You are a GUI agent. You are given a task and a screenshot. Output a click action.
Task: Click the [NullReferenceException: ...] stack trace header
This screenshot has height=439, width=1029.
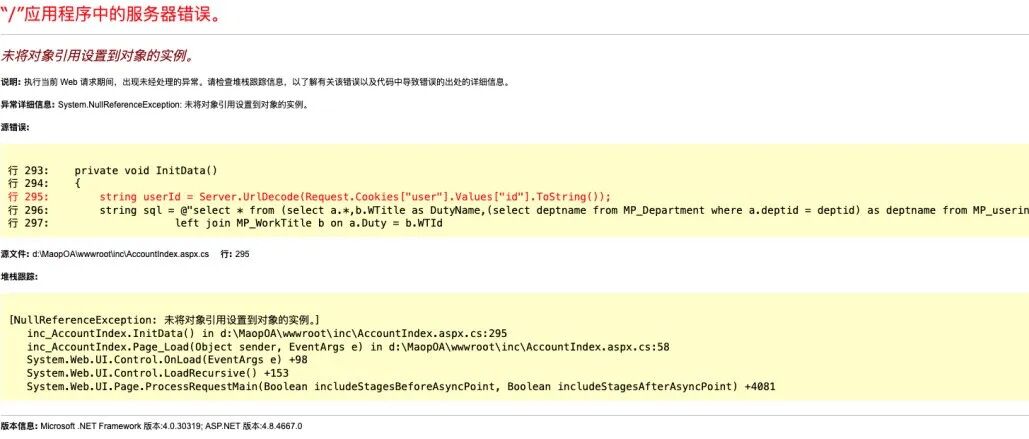[x=165, y=320]
